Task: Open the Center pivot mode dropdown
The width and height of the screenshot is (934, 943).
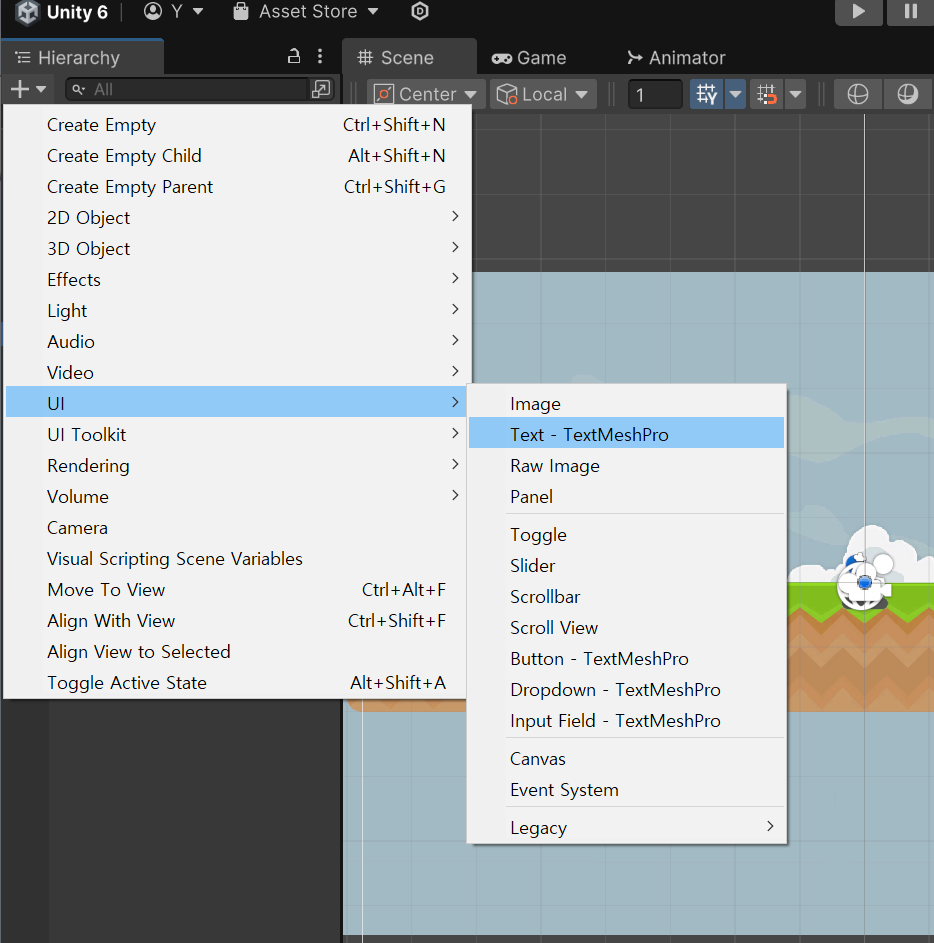Action: [426, 94]
